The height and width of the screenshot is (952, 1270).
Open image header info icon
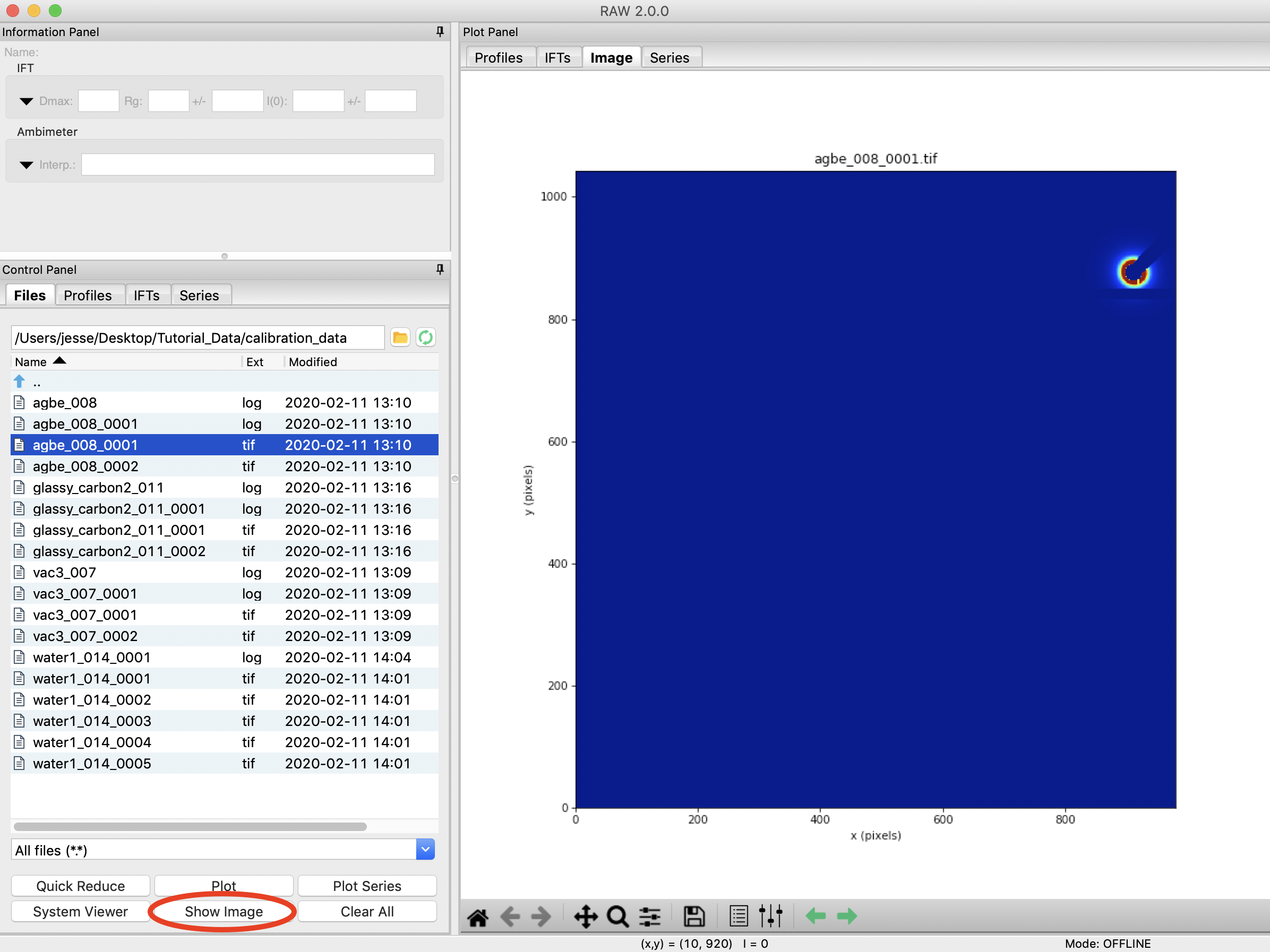point(739,916)
